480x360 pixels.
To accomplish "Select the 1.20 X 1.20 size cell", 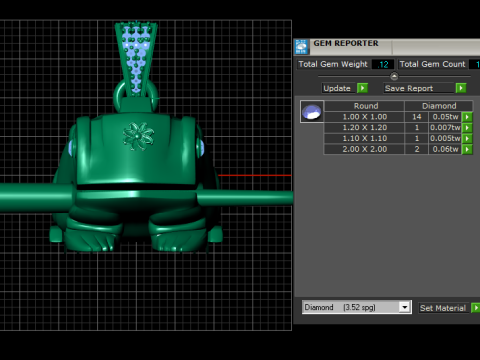I will click(x=365, y=128).
